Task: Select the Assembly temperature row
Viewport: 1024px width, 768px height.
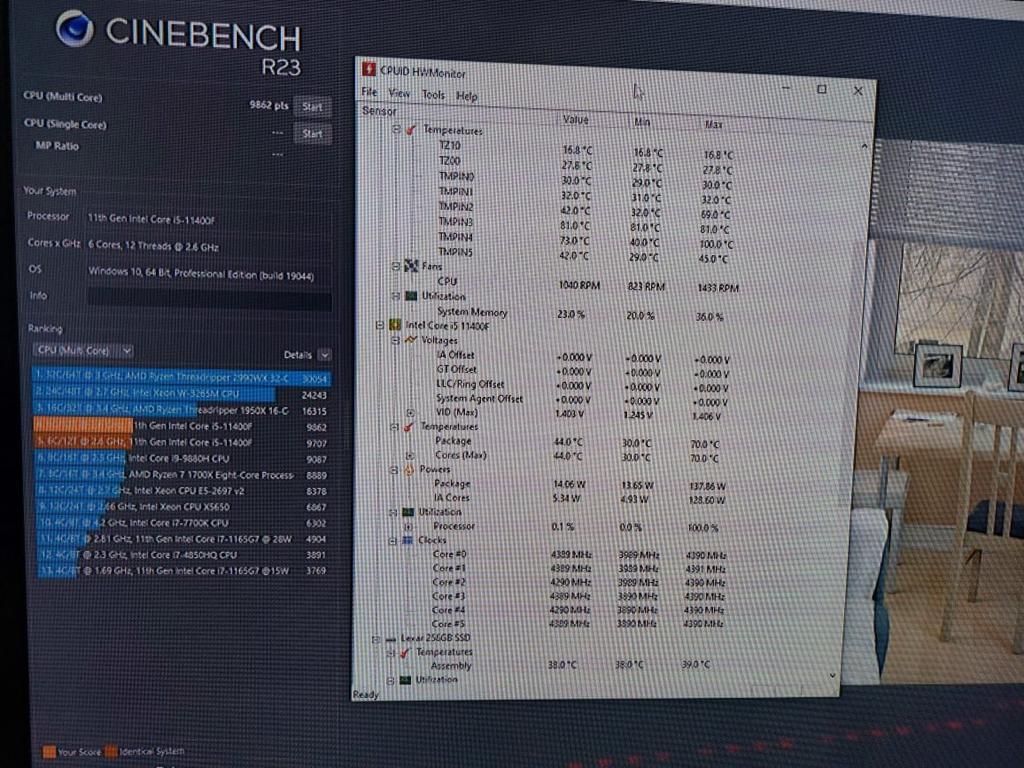Action: (x=570, y=665)
